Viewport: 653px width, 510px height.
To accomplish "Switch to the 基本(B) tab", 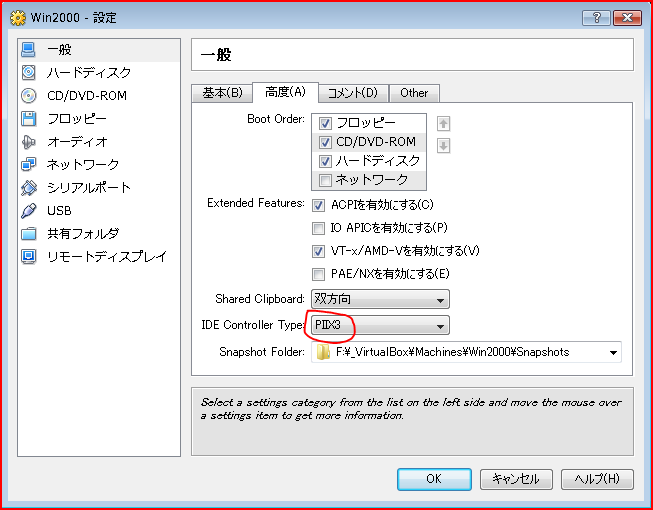I will 222,93.
